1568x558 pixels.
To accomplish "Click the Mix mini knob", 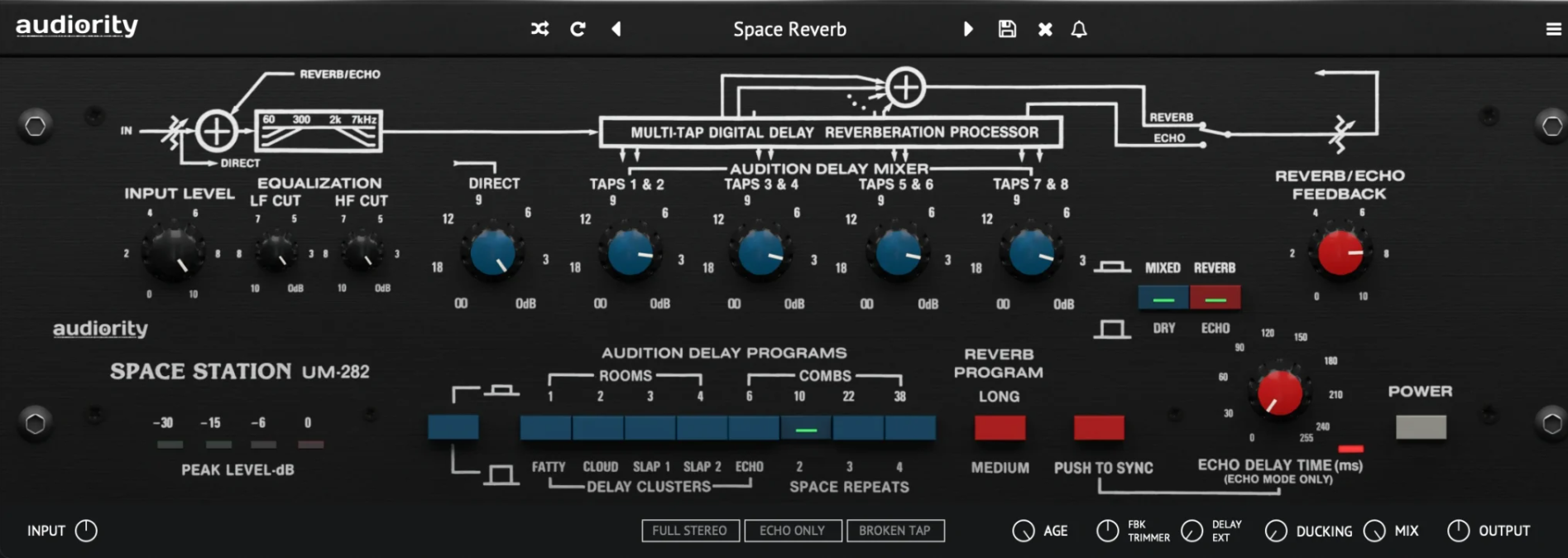I will pos(1374,531).
